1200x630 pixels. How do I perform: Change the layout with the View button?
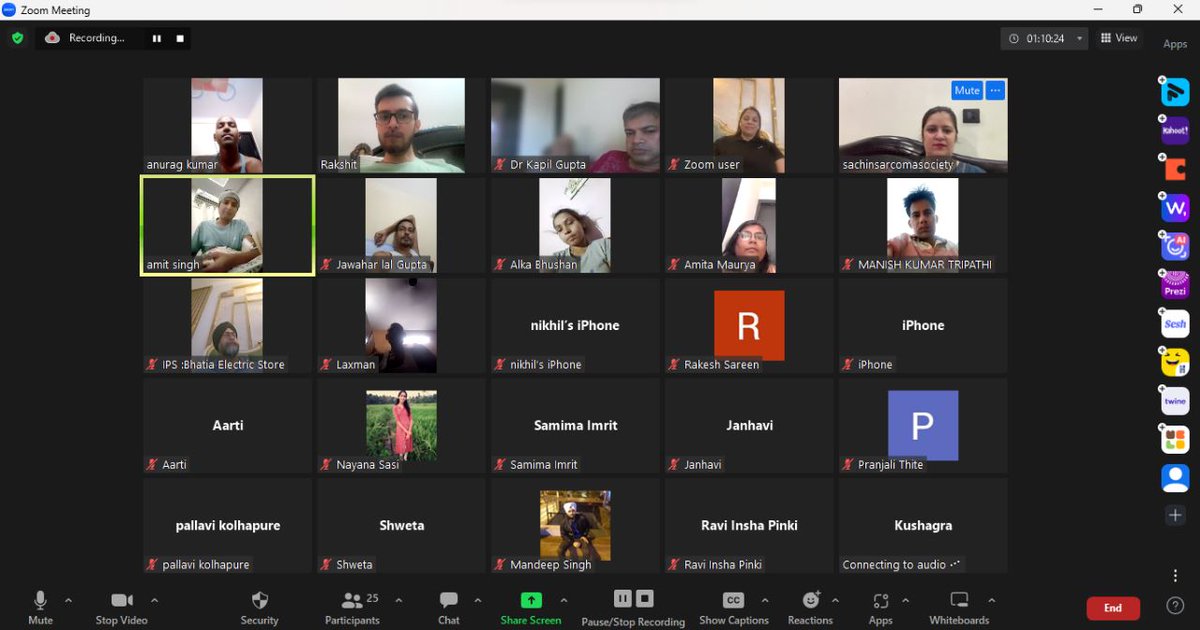(1119, 38)
